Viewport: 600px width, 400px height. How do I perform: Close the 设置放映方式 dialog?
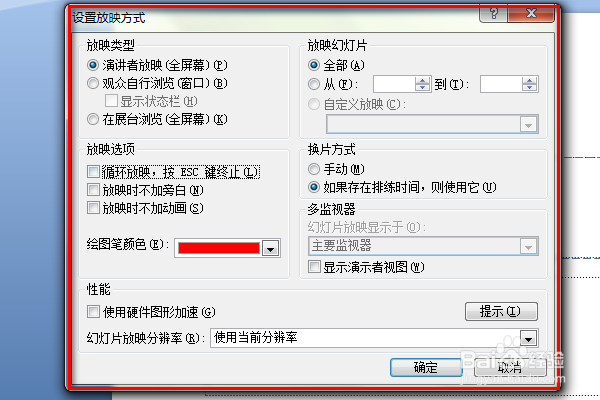coord(531,15)
